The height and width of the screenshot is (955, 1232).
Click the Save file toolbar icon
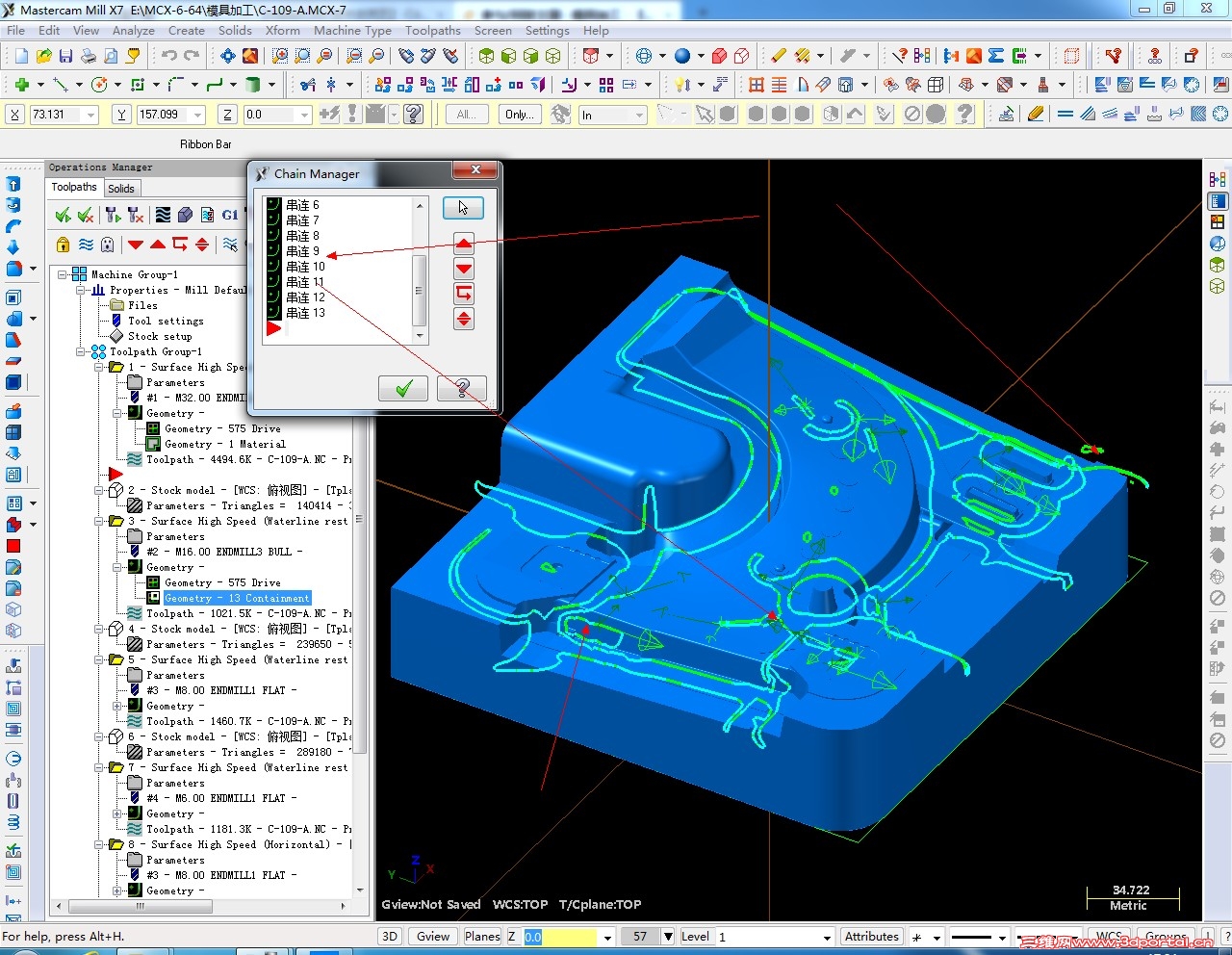(x=65, y=56)
